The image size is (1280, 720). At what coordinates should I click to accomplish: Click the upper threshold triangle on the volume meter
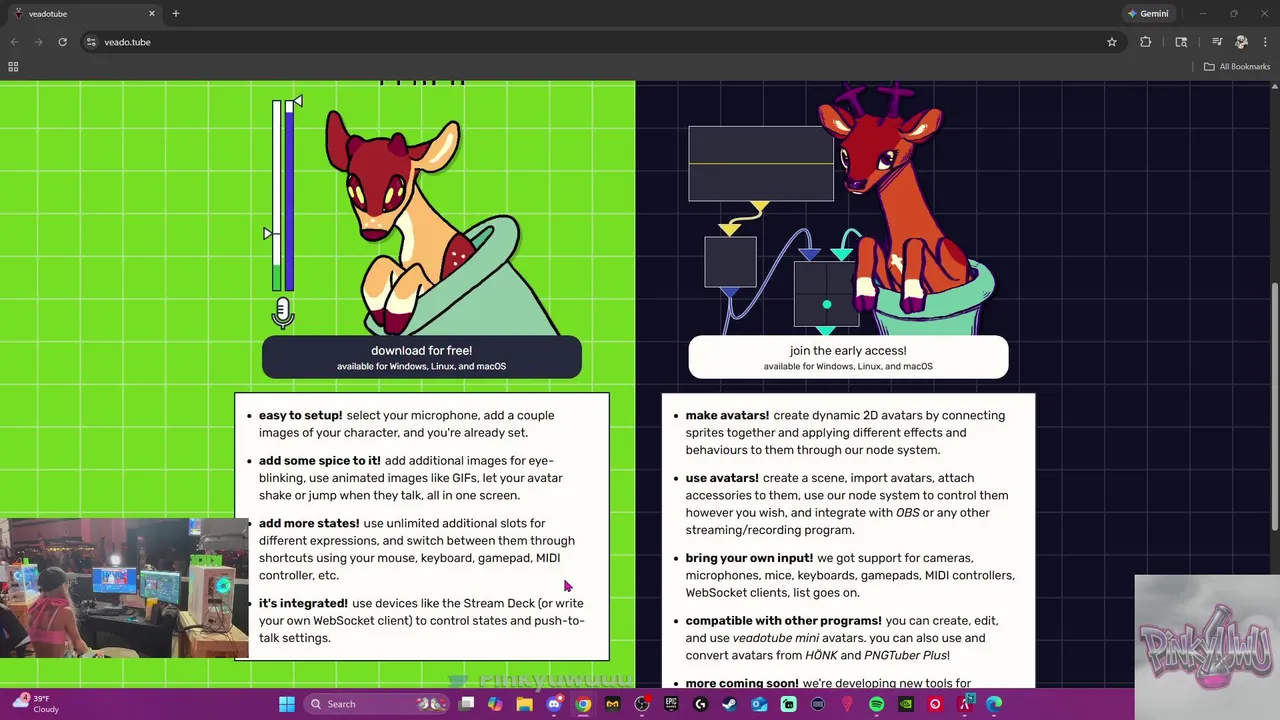coord(297,102)
